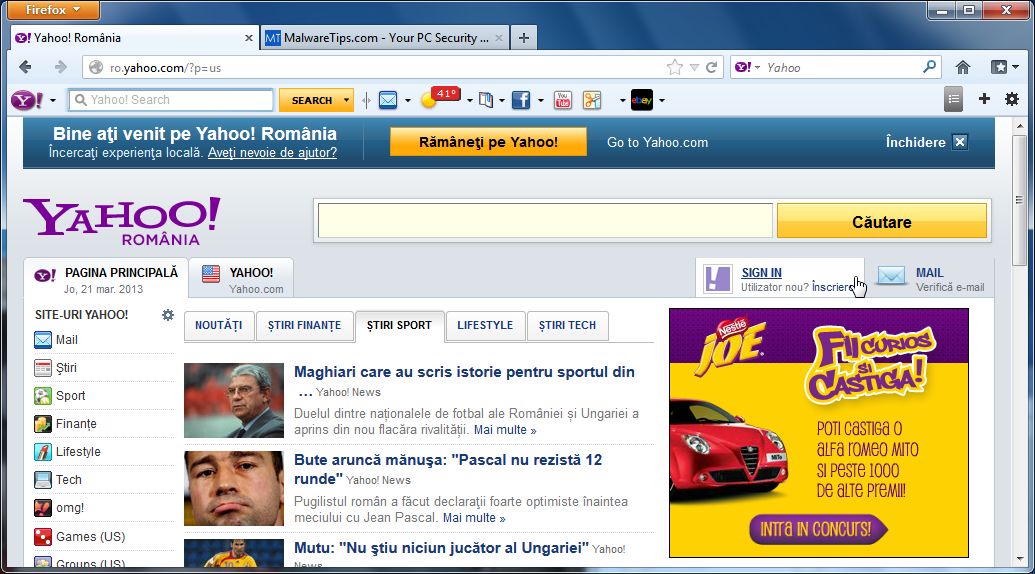The image size is (1035, 574).
Task: Open the bookmarks menu icon
Action: [999, 67]
